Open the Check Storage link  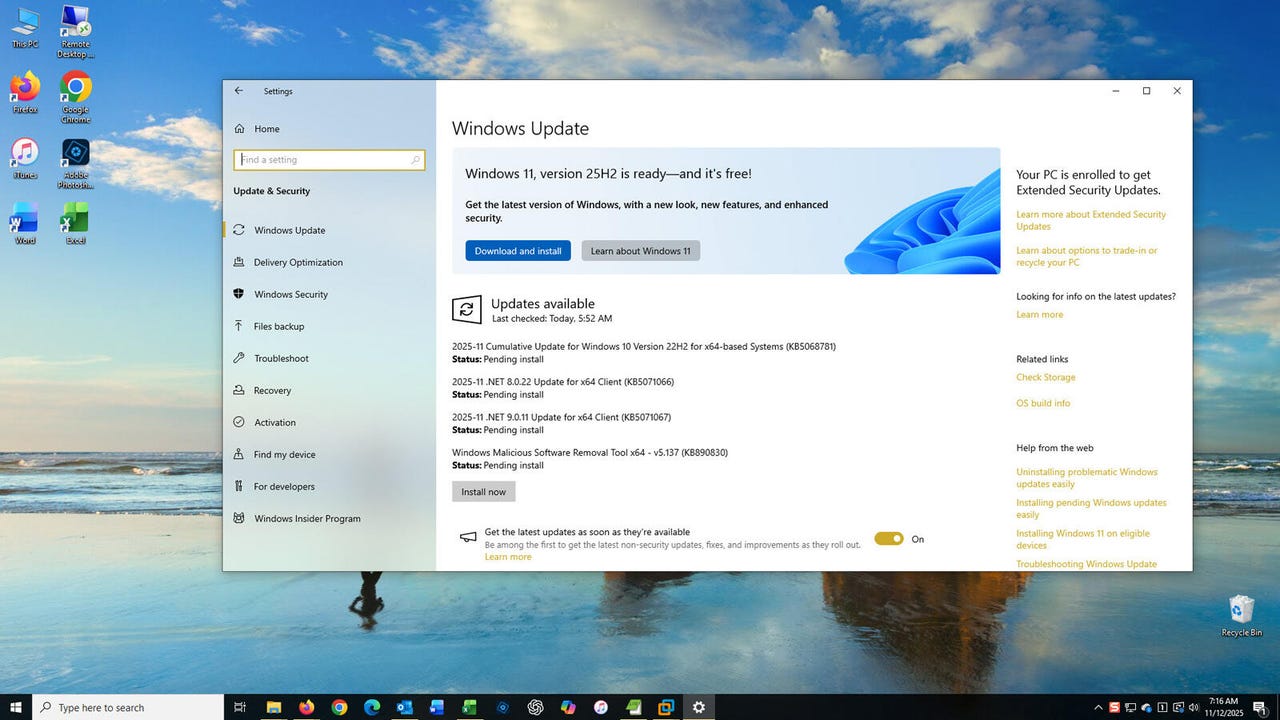(x=1045, y=377)
